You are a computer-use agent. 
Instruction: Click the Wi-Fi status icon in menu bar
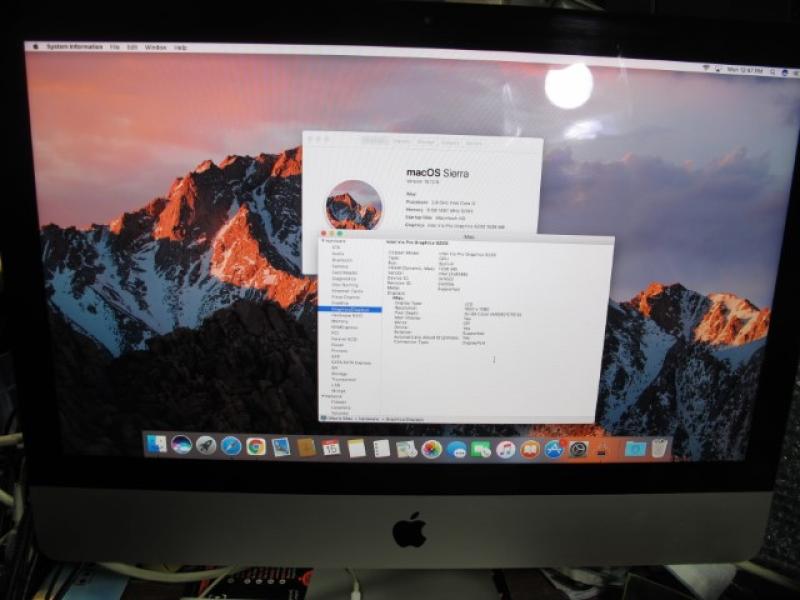706,68
